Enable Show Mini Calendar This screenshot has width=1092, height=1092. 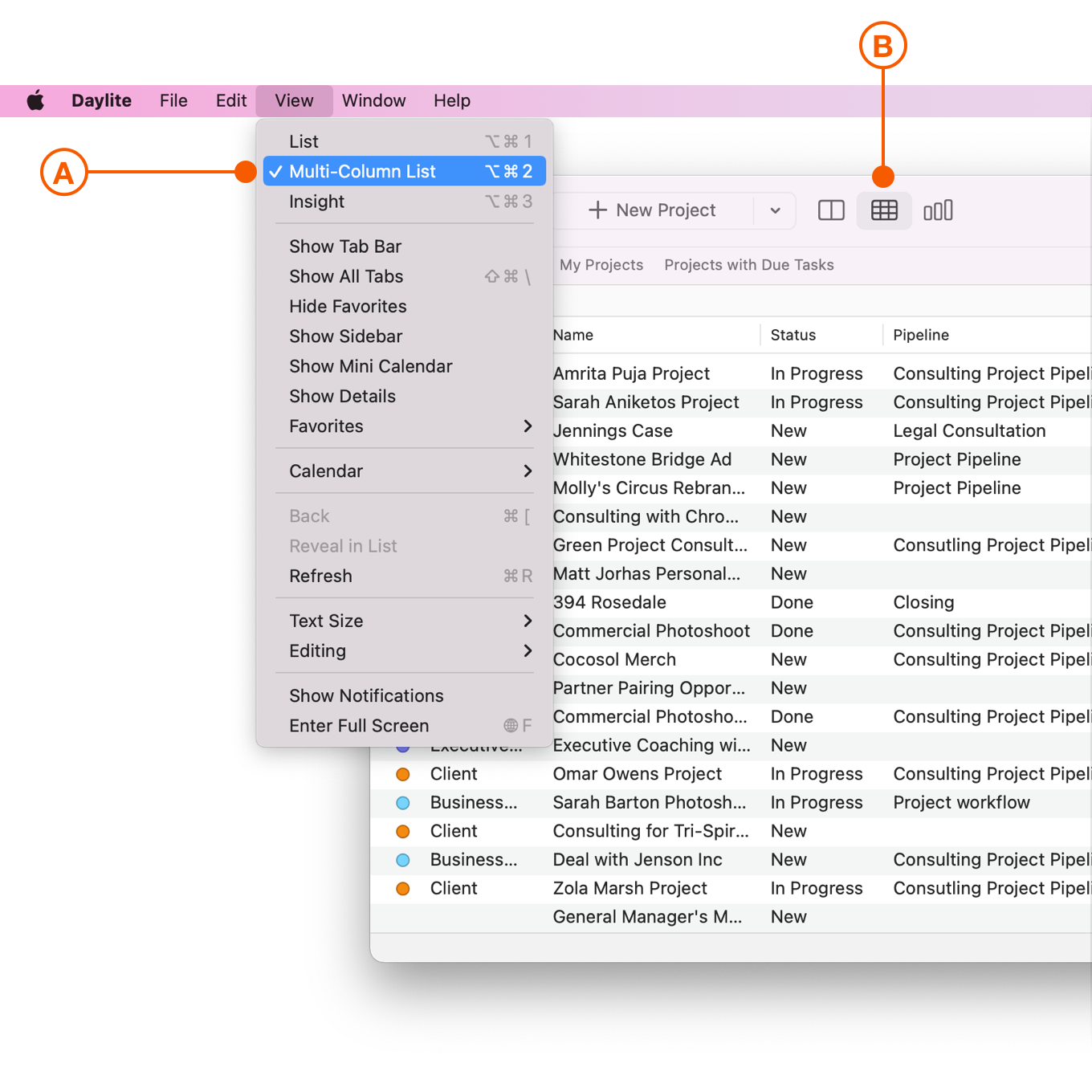click(x=371, y=366)
